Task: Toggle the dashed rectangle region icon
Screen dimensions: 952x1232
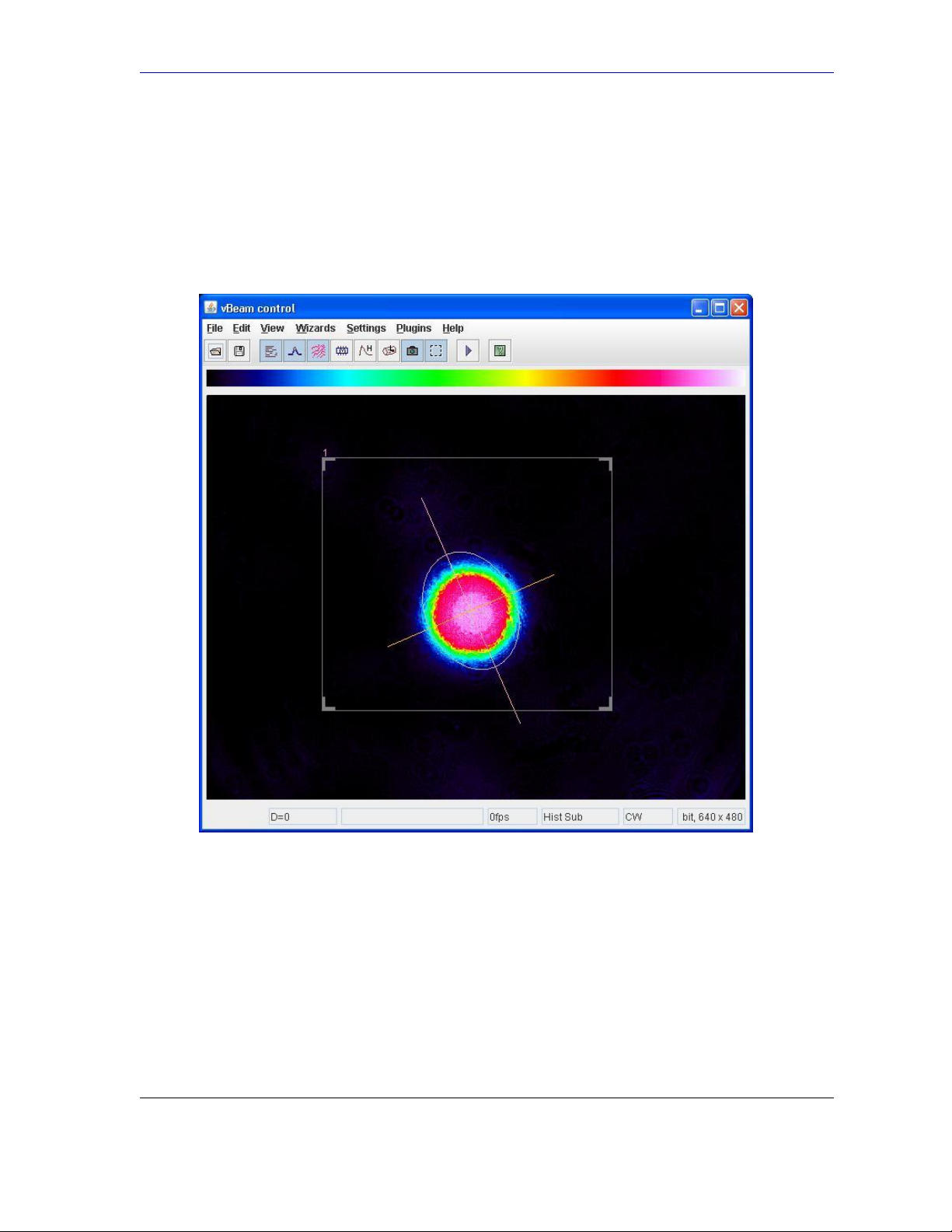Action: (436, 351)
